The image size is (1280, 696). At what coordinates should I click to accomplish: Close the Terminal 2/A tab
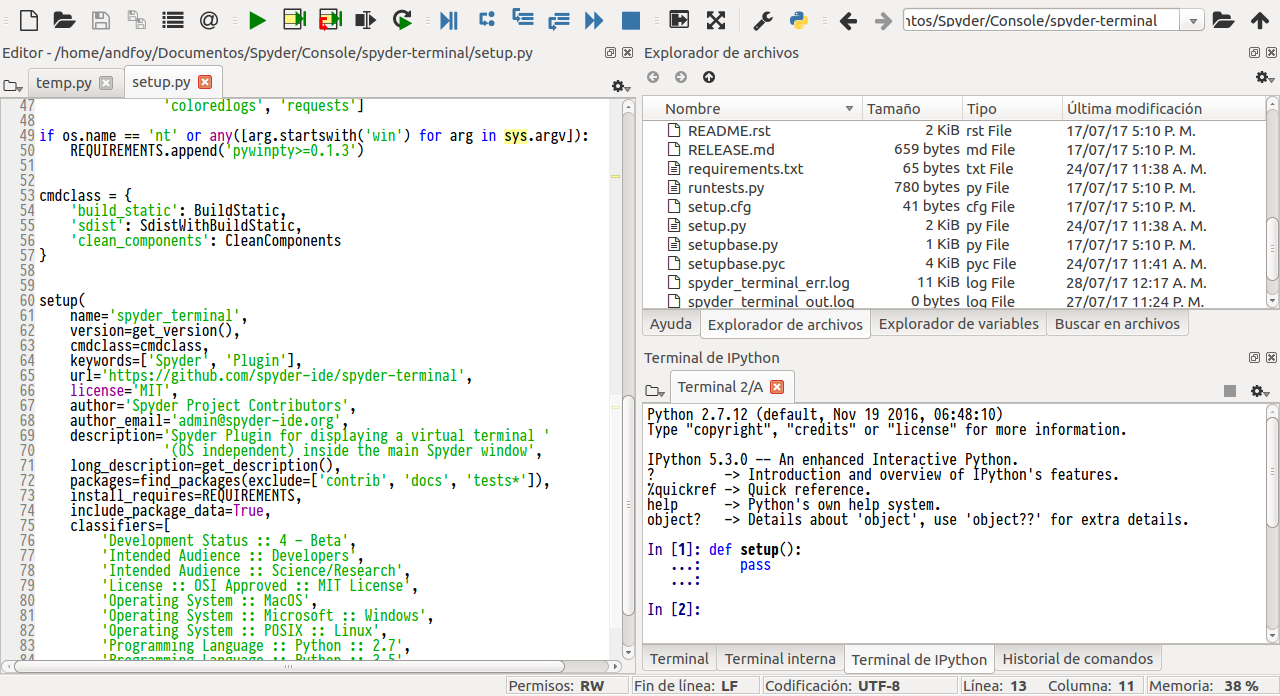point(777,386)
